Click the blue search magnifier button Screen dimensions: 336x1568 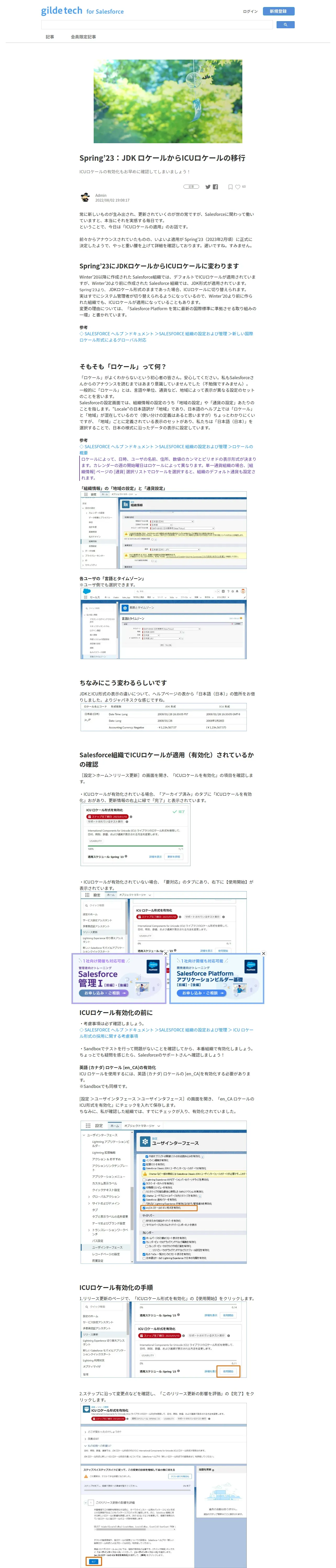285,25
